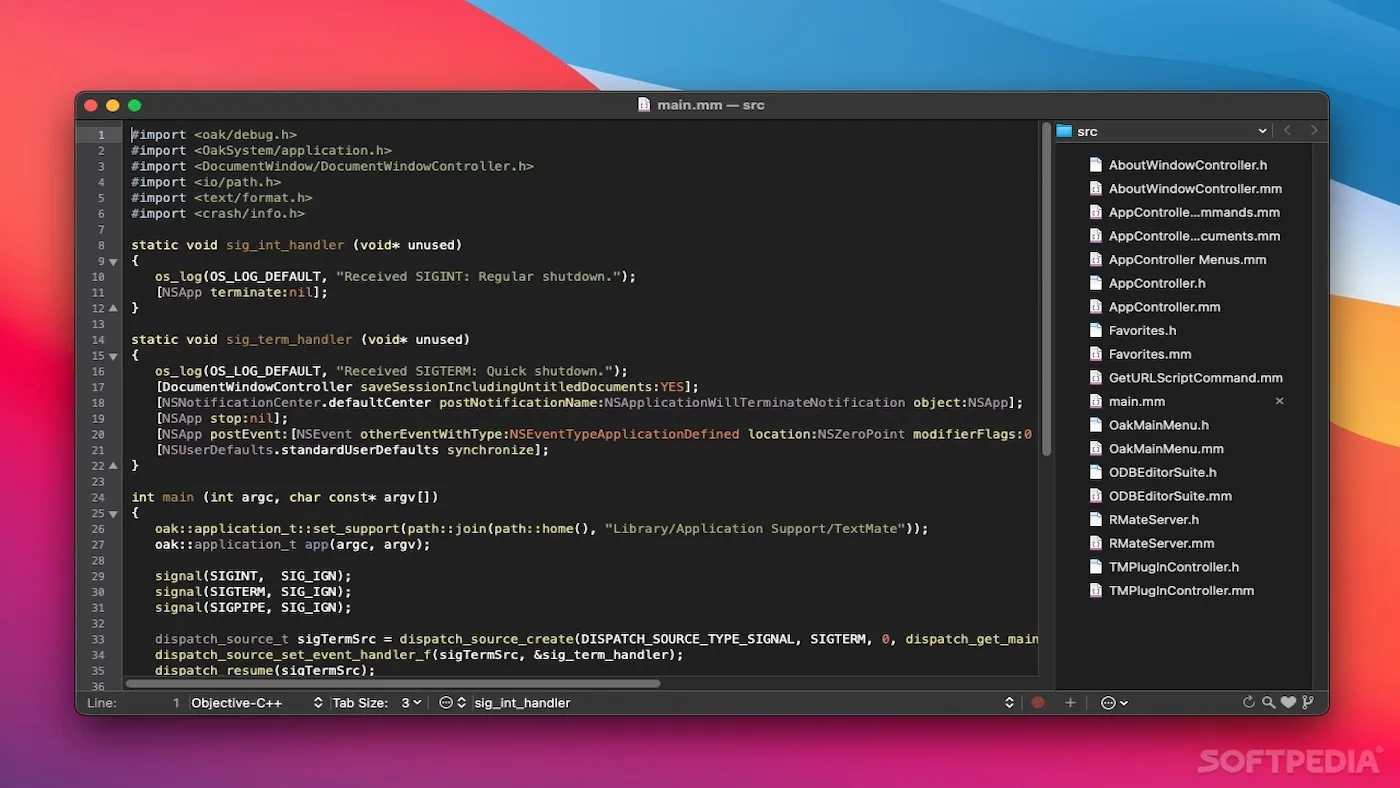Go back with the left browser chevron
This screenshot has height=788, width=1400.
1288,130
